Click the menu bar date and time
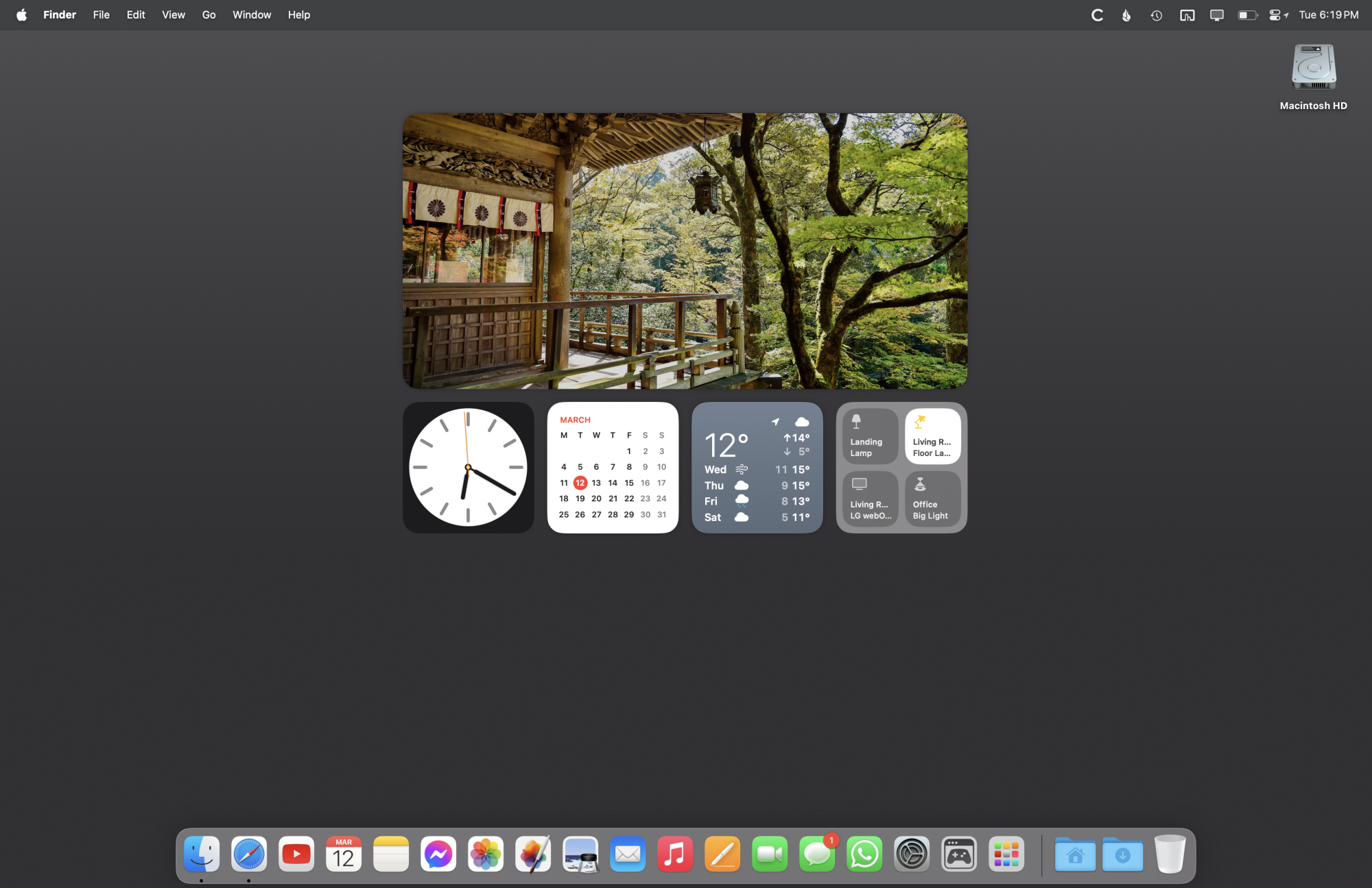Image resolution: width=1372 pixels, height=888 pixels. (x=1328, y=15)
